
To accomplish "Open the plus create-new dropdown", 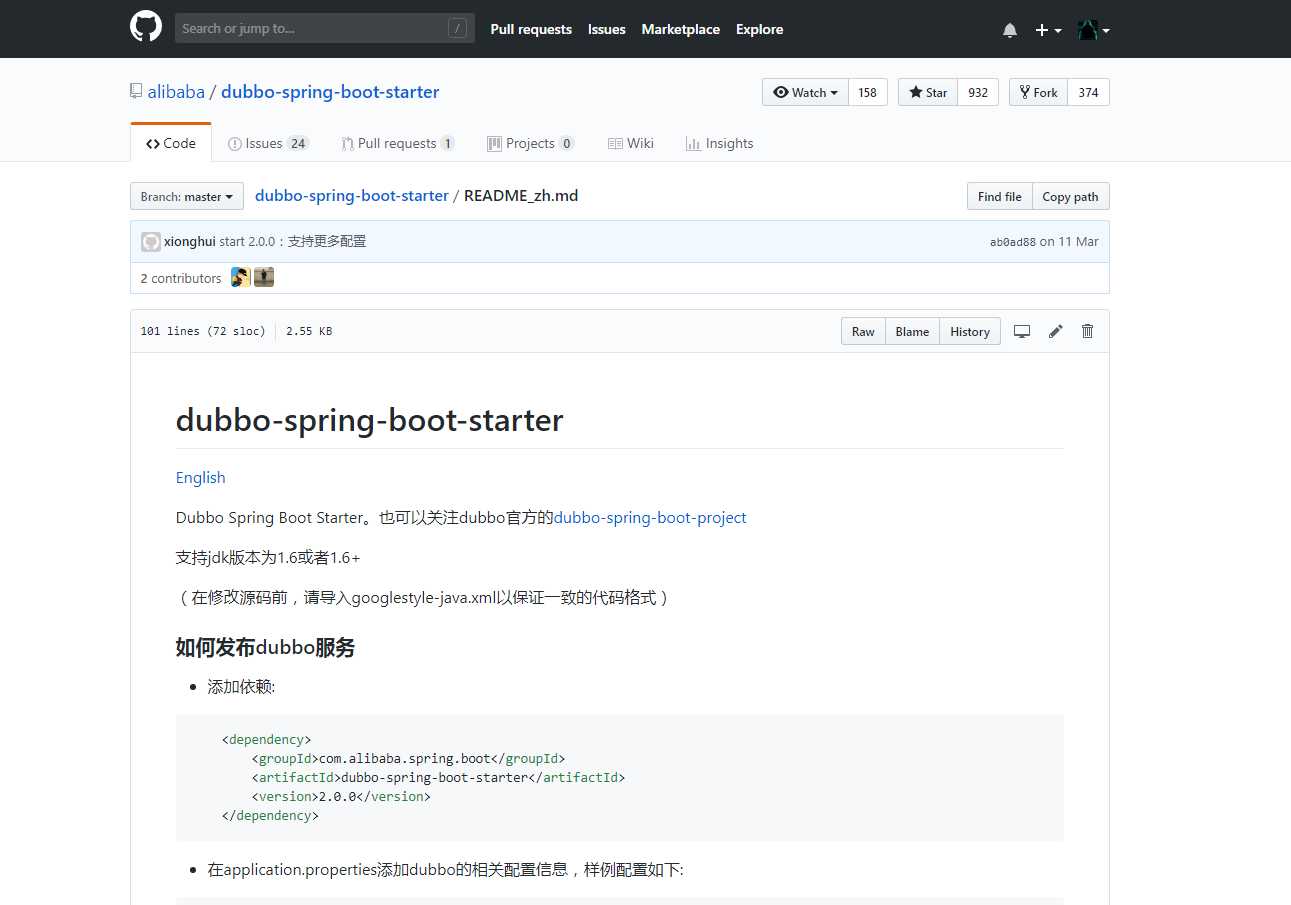I will [1048, 30].
